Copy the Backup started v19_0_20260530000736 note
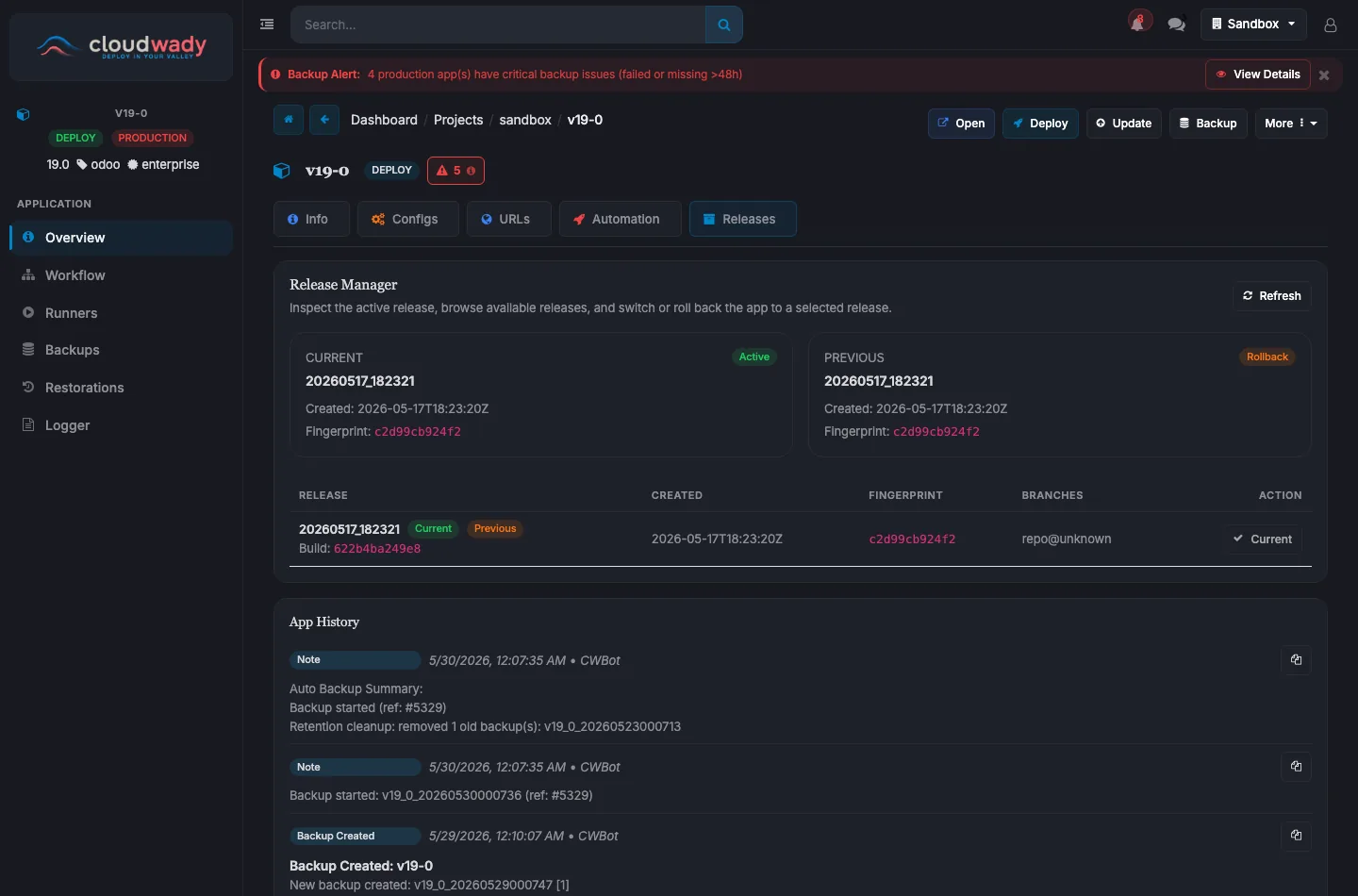Image resolution: width=1358 pixels, height=896 pixels. (1296, 767)
